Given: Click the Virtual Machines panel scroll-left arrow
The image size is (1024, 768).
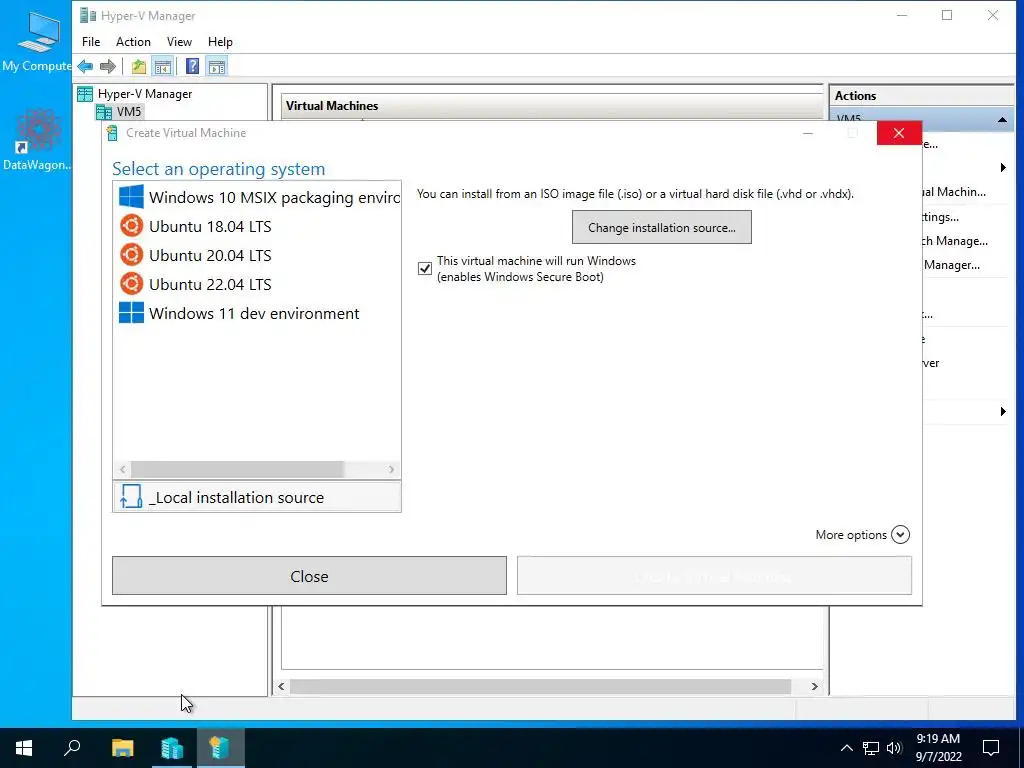Looking at the screenshot, I should 281,686.
